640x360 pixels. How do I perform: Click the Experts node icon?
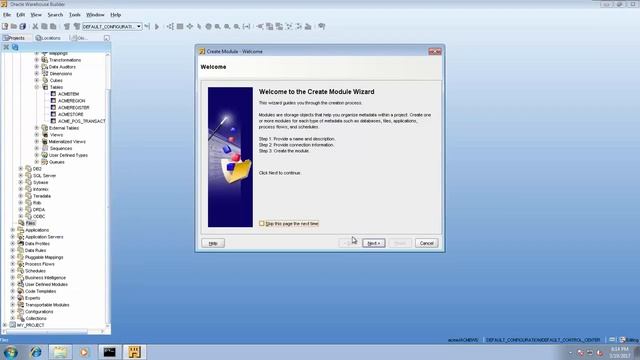pyautogui.click(x=20, y=298)
